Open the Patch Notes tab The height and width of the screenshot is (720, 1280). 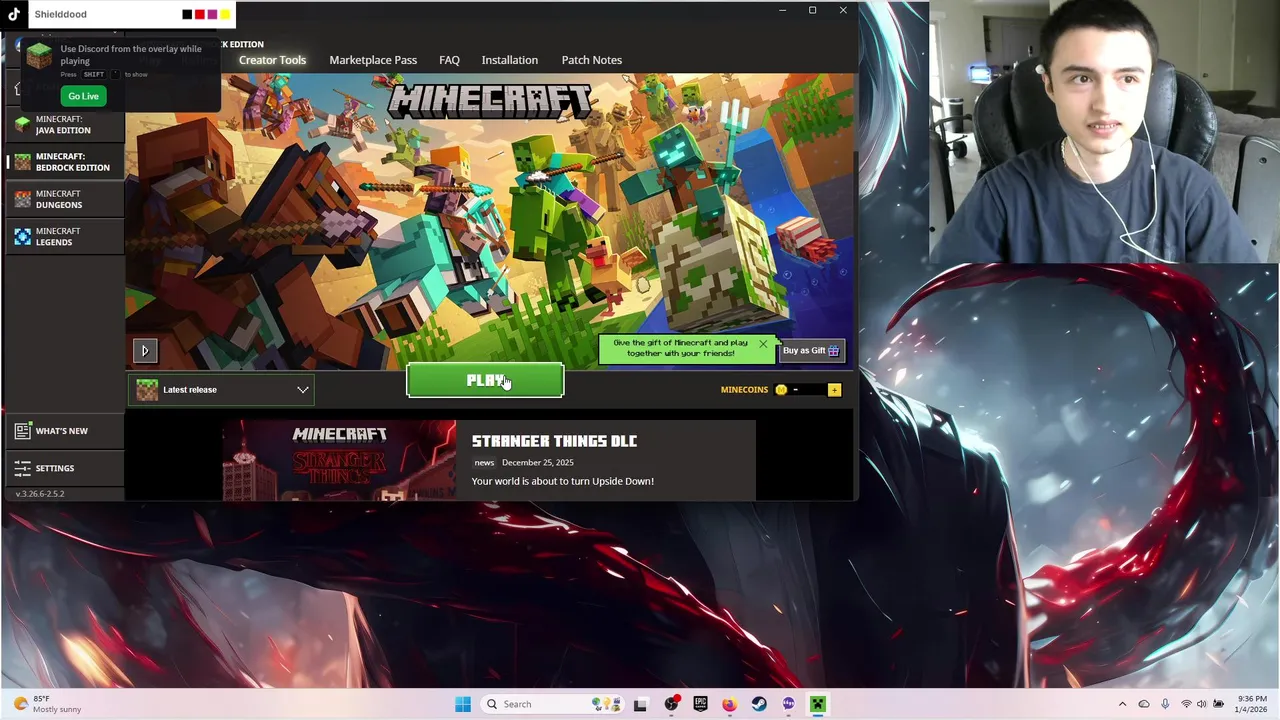(591, 60)
